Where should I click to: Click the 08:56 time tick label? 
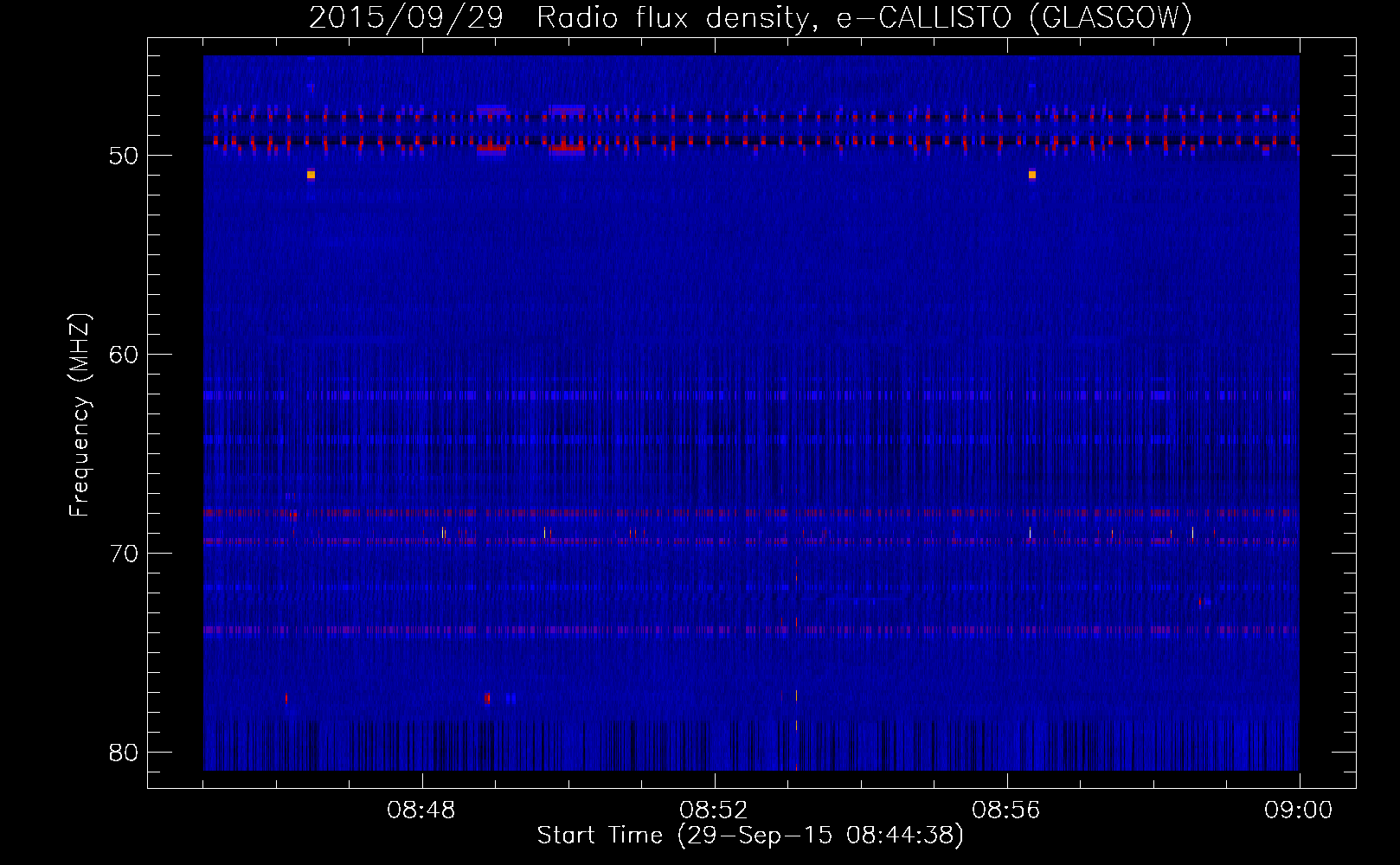pos(1006,811)
